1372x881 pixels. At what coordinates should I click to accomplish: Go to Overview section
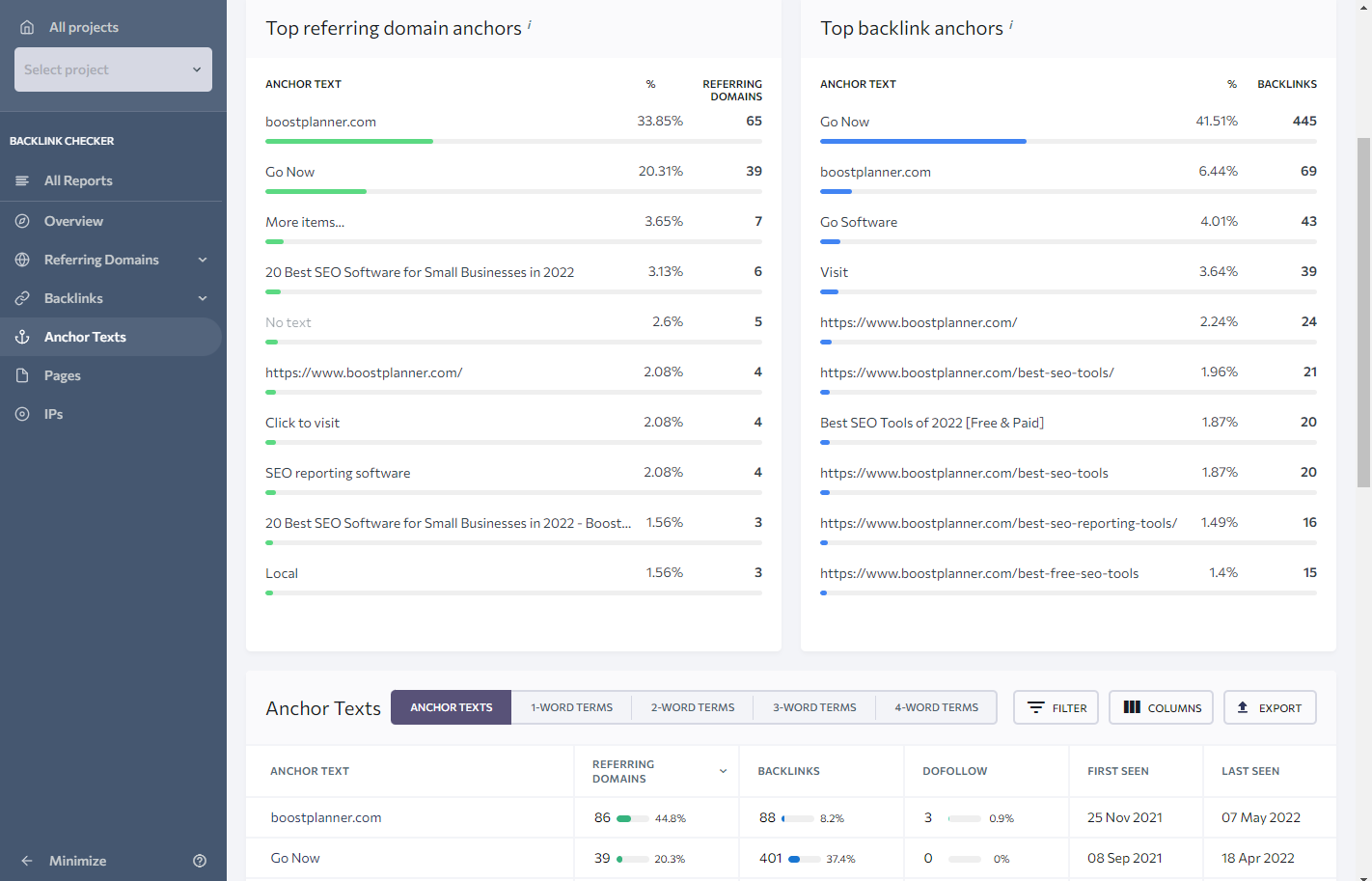pos(73,221)
